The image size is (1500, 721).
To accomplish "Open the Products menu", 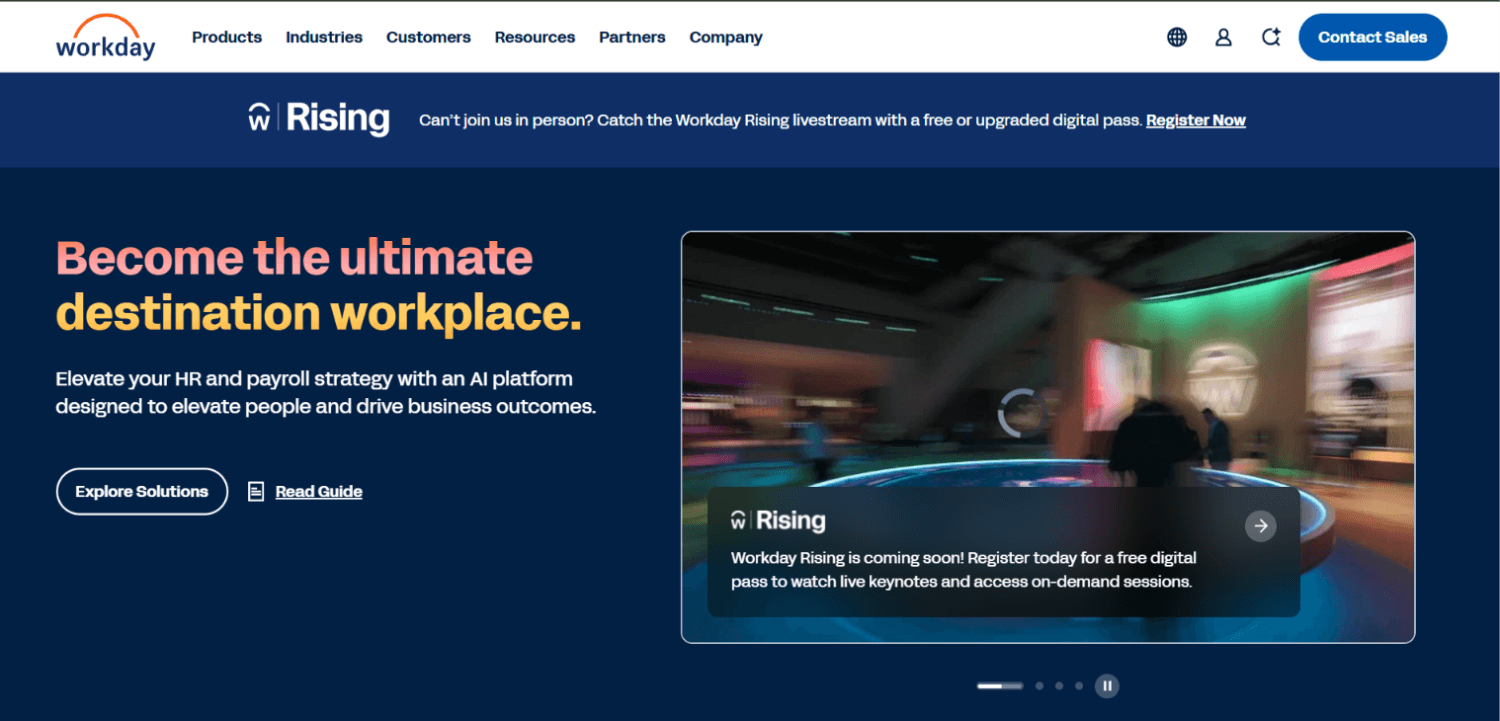I will [227, 37].
